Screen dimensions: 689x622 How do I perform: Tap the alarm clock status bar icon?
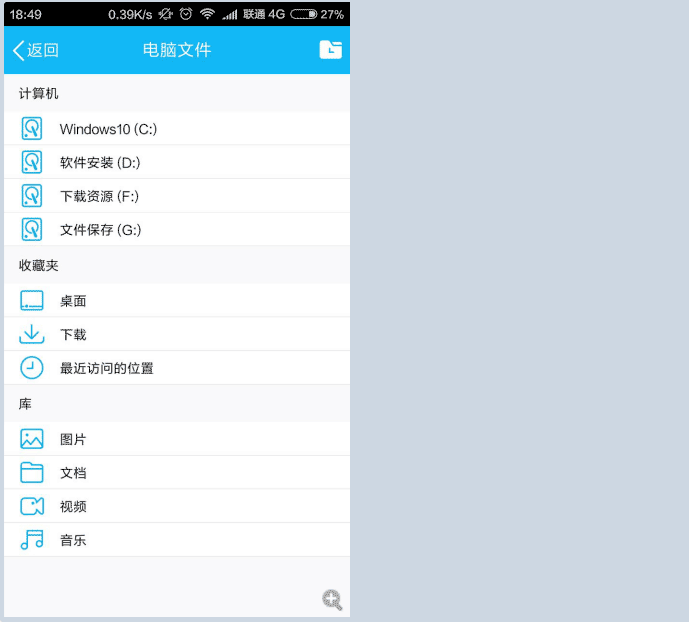[186, 14]
